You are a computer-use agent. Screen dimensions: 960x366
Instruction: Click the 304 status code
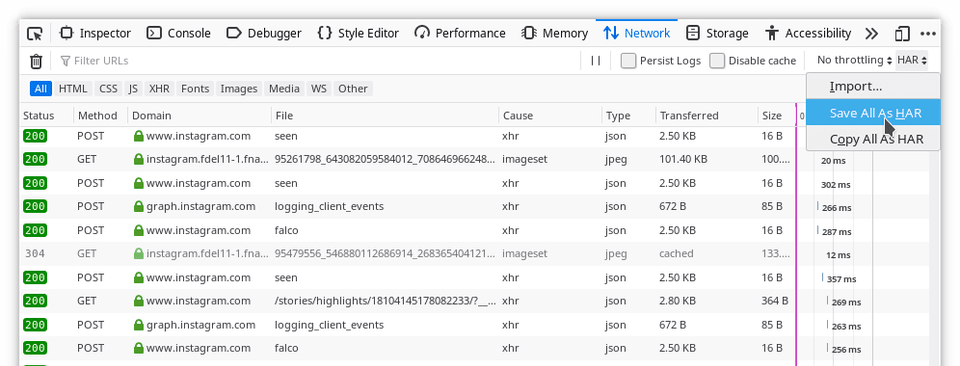point(35,253)
